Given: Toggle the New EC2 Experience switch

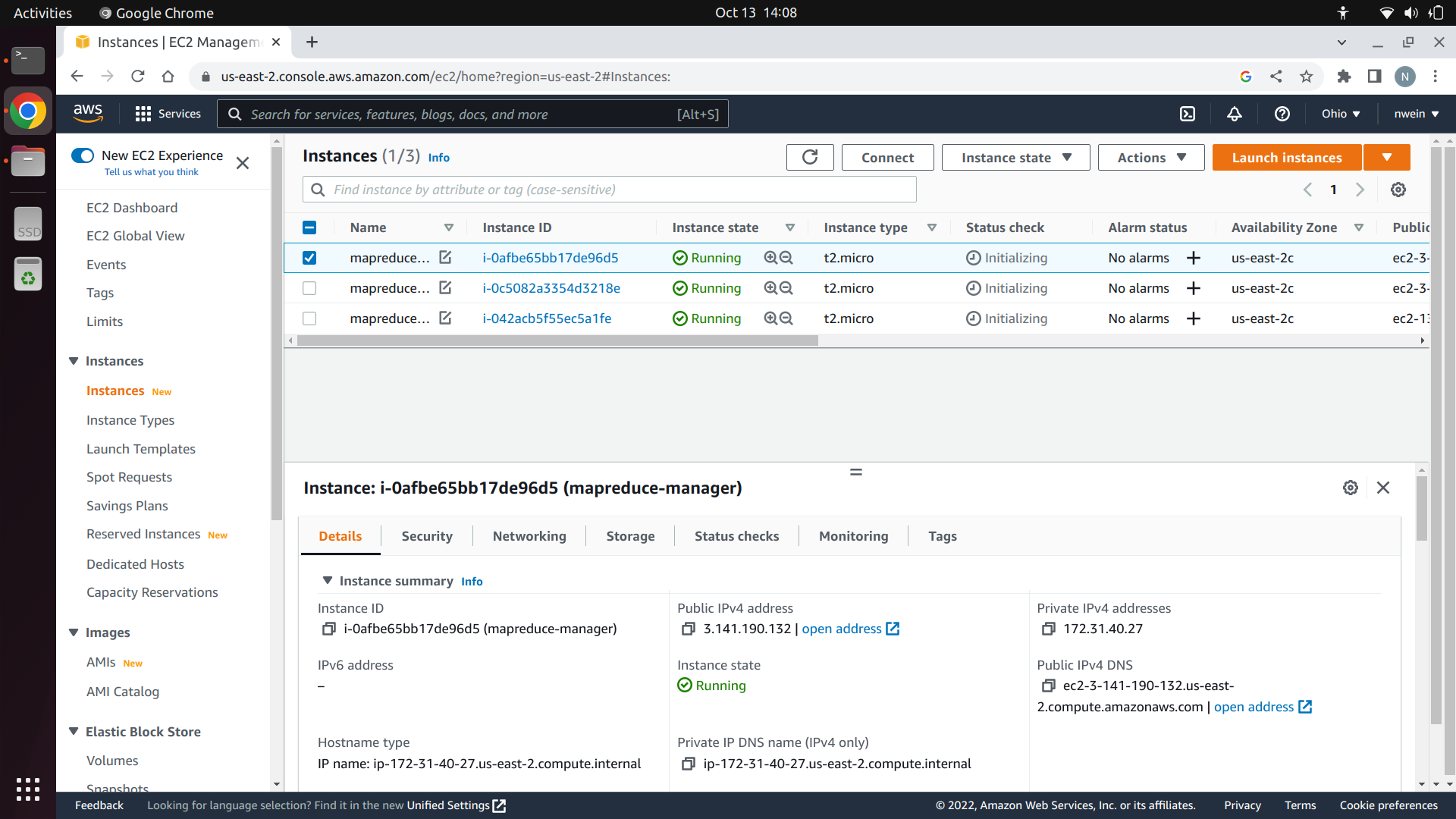Looking at the screenshot, I should [x=83, y=155].
